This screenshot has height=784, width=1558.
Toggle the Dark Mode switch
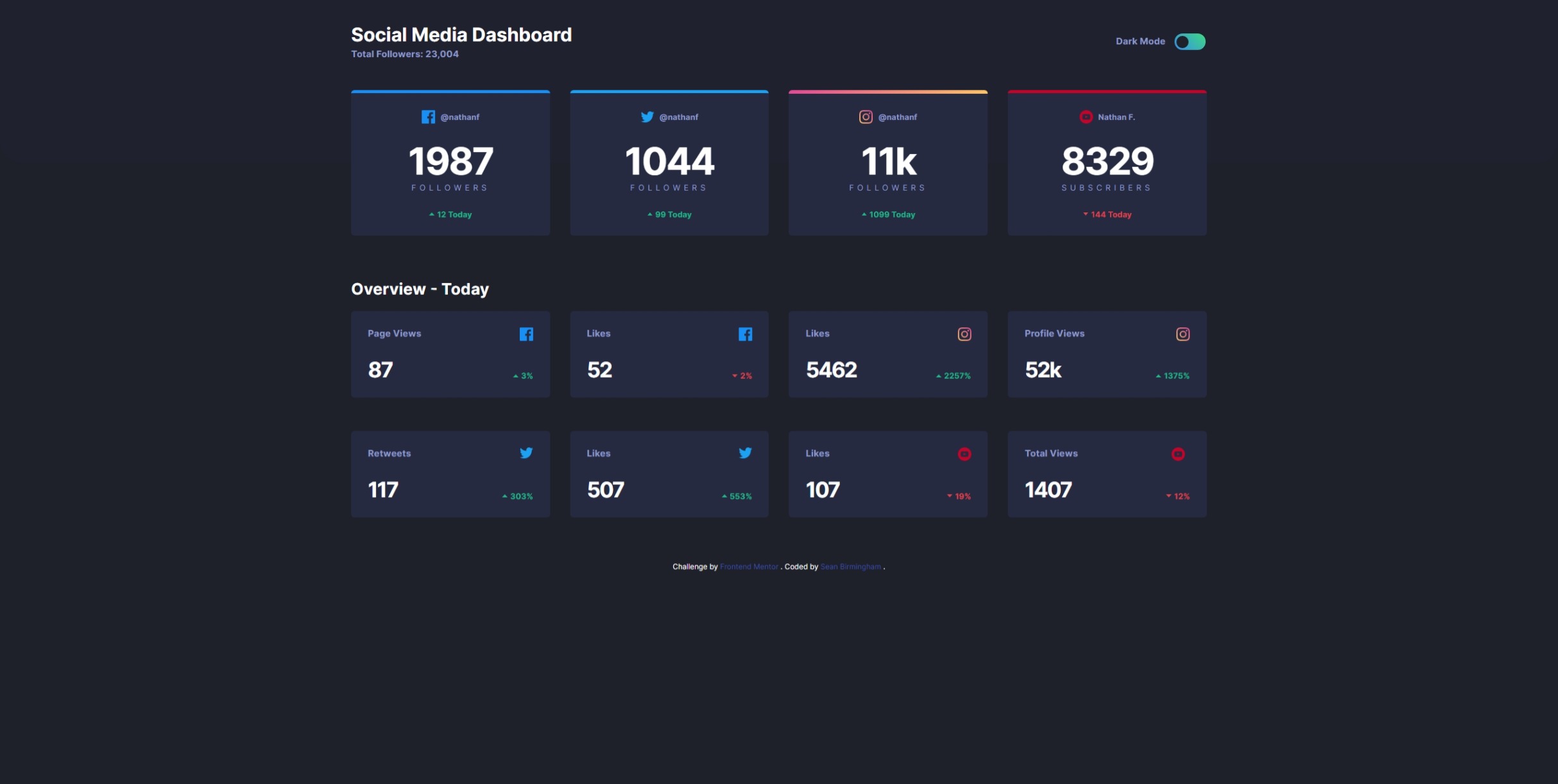1190,42
